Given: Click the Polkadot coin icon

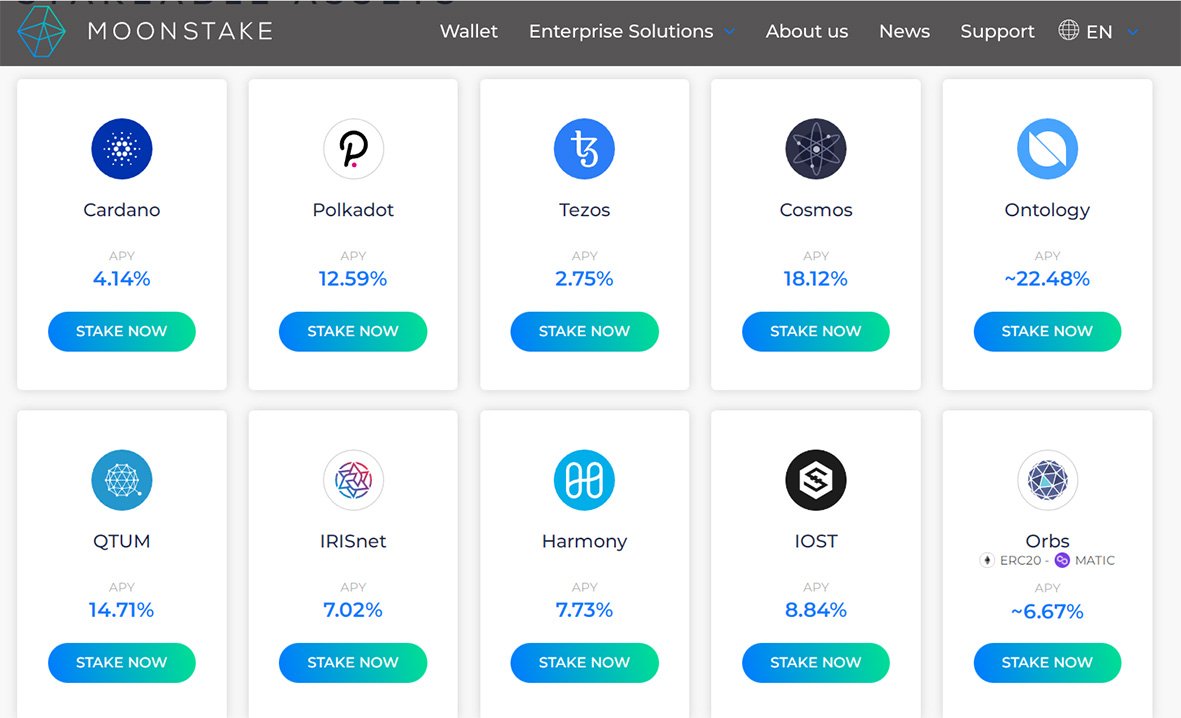Looking at the screenshot, I should [x=353, y=149].
